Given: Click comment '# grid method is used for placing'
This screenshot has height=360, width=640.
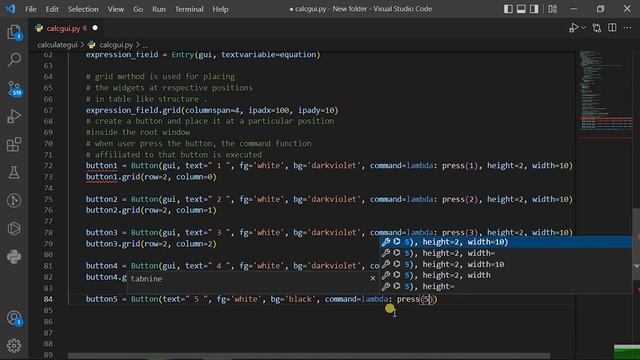Looking at the screenshot, I should coord(160,77).
